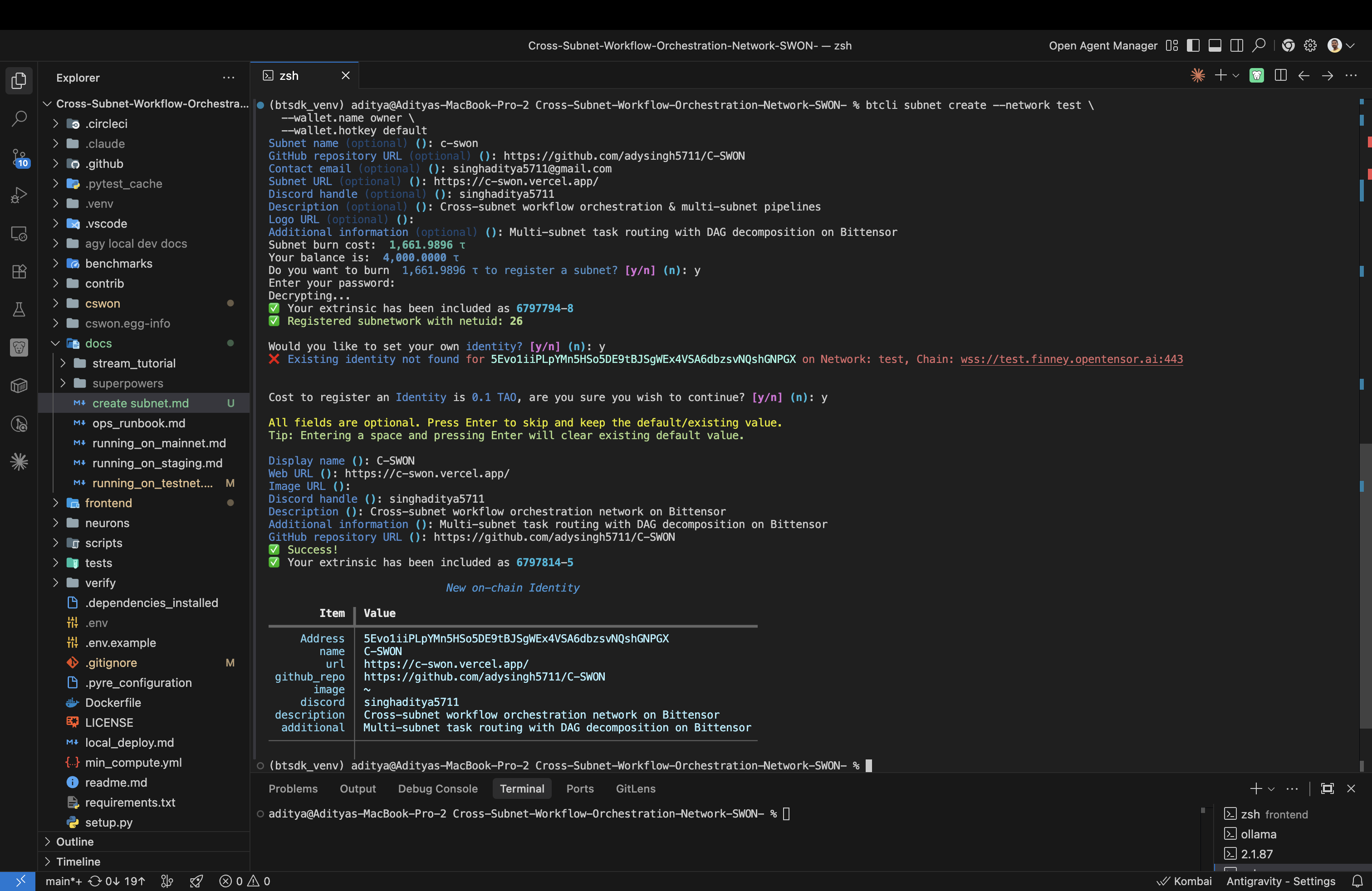Toggle the secondary sidebar layout button
This screenshot has width=1372, height=891.
[1236, 45]
